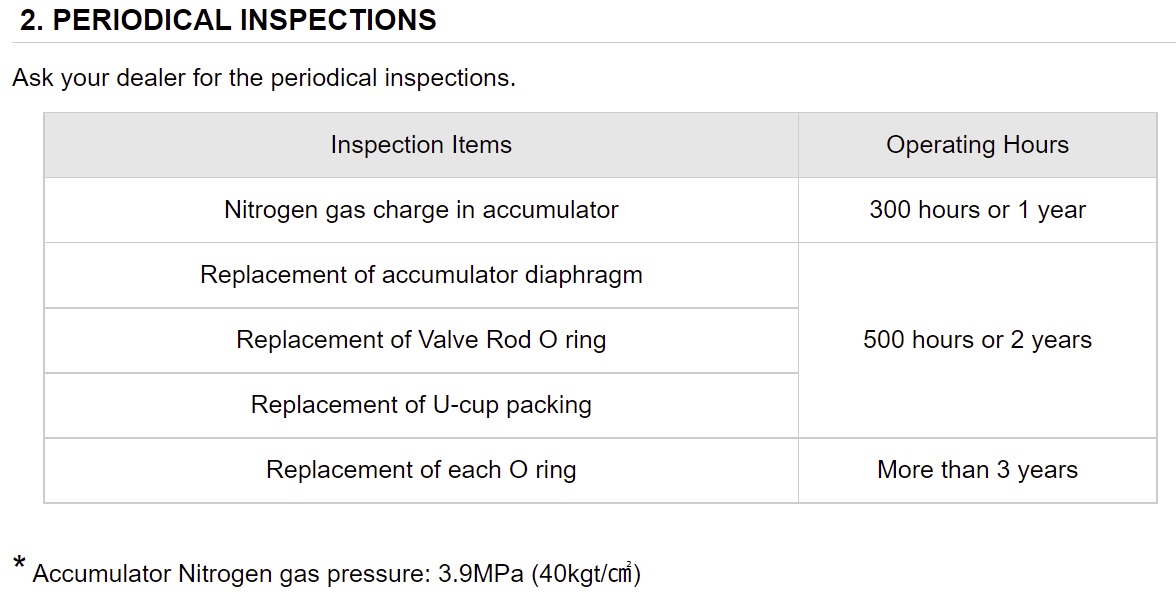The image size is (1176, 602).
Task: Click the '2. PERIODICAL INSPECTIONS' heading
Action: pyautogui.click(x=228, y=19)
